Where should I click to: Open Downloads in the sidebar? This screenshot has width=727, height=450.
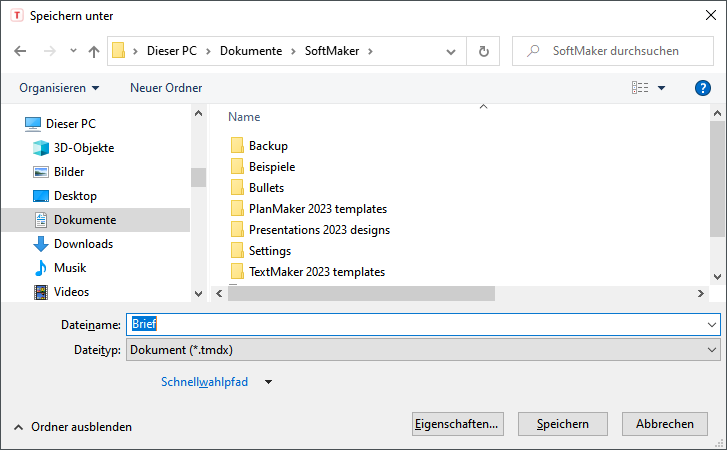pyautogui.click(x=83, y=244)
